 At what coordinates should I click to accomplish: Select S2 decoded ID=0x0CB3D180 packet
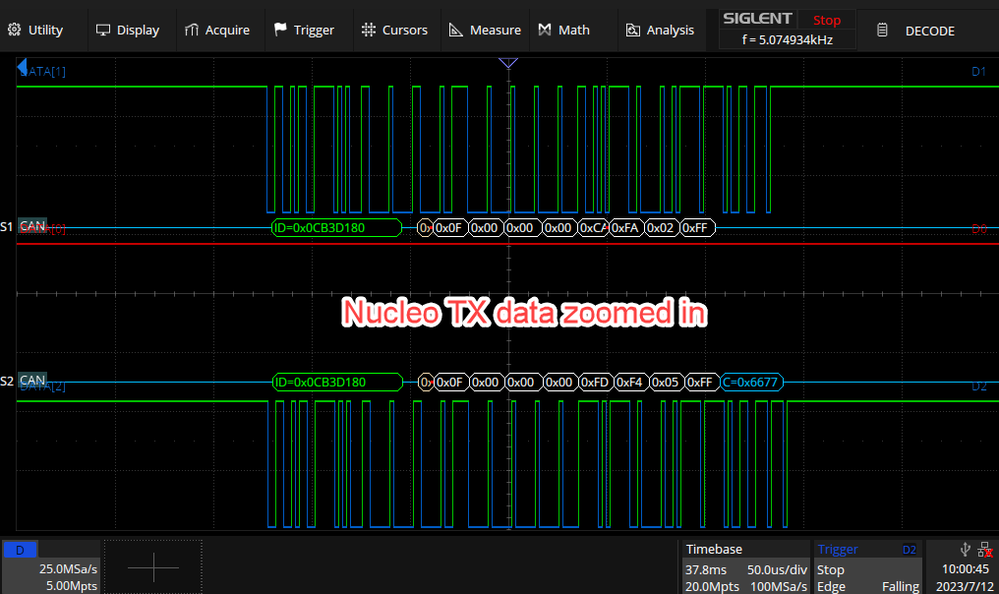click(337, 382)
